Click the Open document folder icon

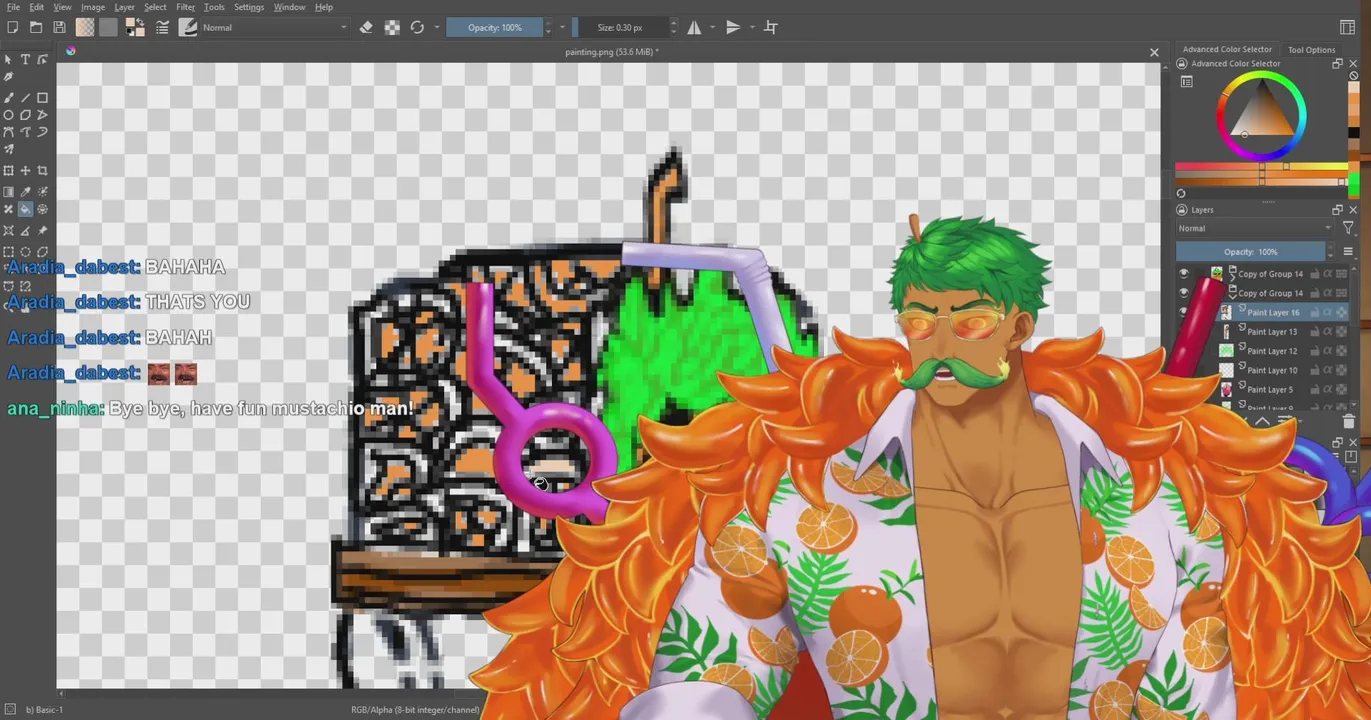point(36,27)
